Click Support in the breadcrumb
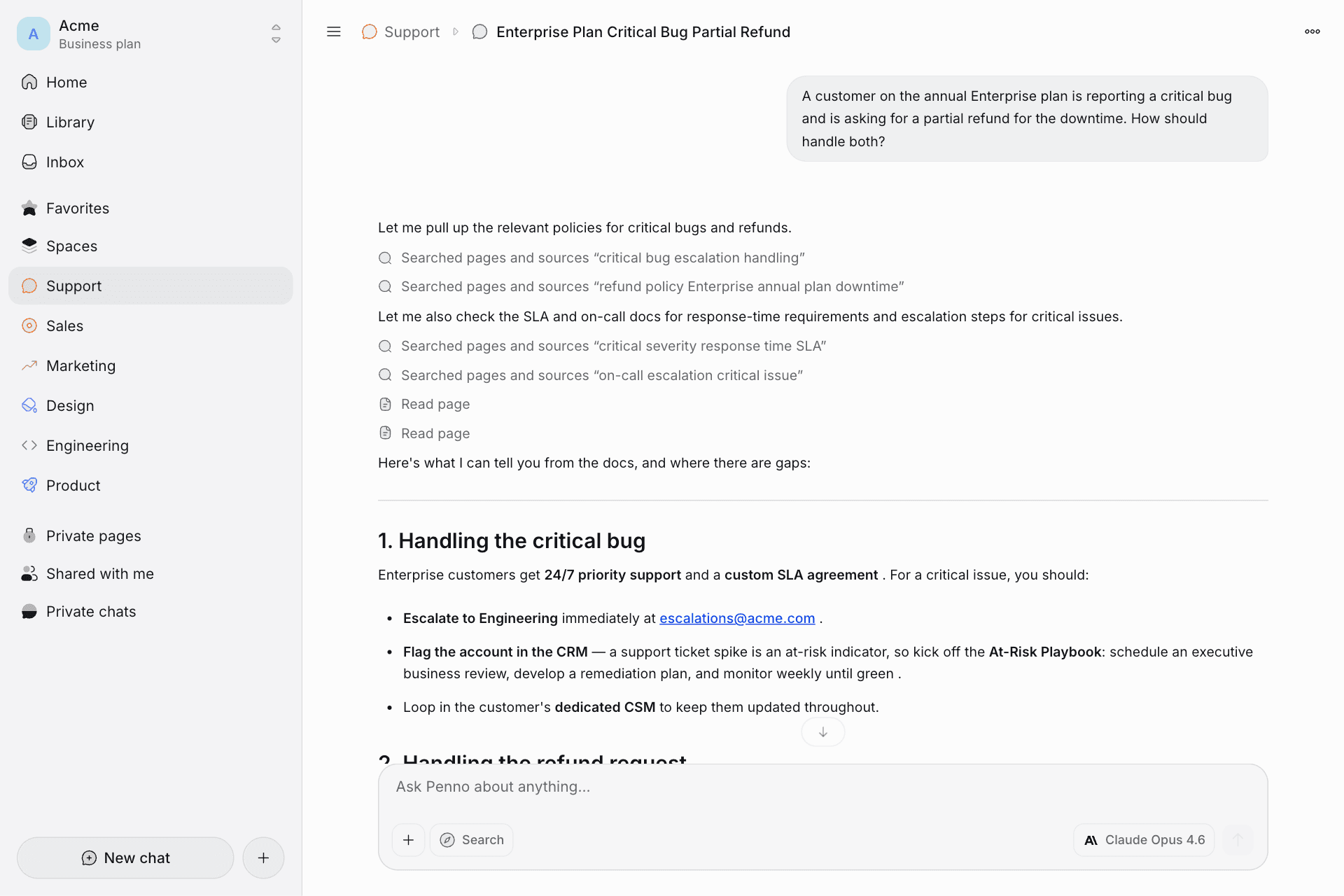Screen dimensions: 1344x896 tap(400, 31)
